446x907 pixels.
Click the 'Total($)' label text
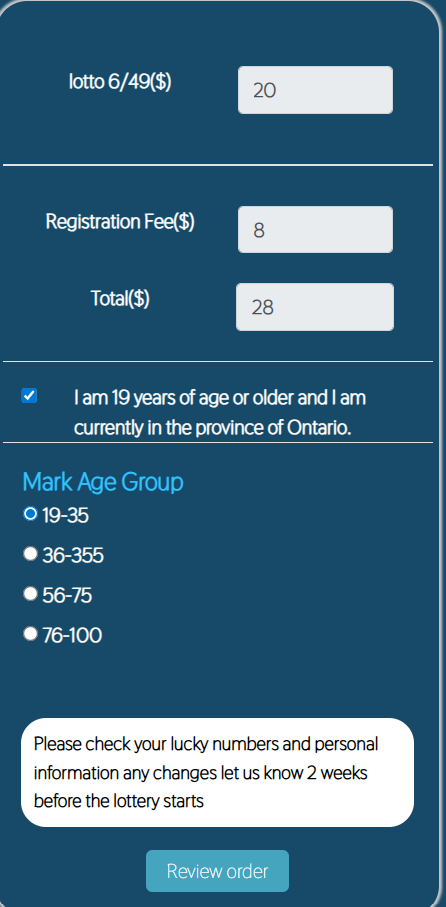[120, 298]
